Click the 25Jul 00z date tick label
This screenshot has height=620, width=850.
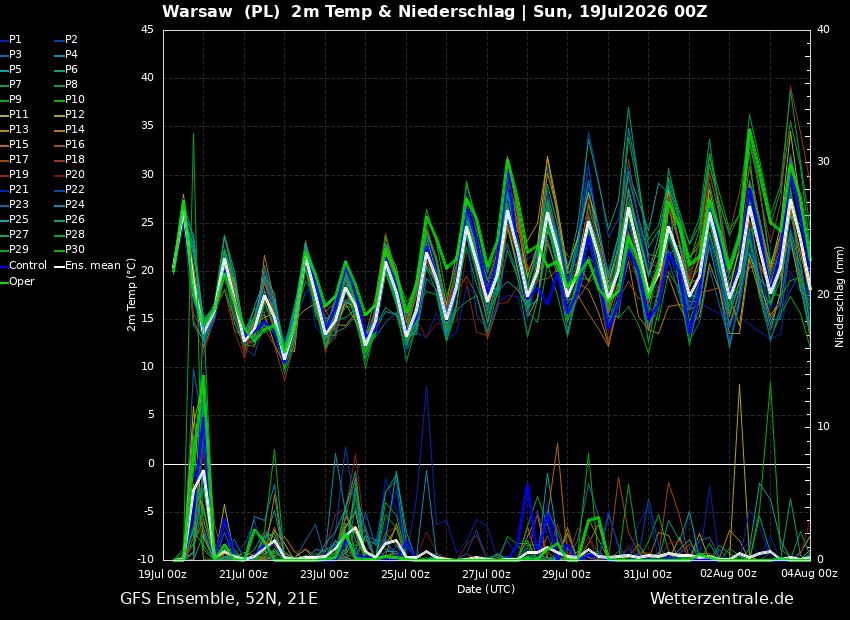click(x=405, y=573)
